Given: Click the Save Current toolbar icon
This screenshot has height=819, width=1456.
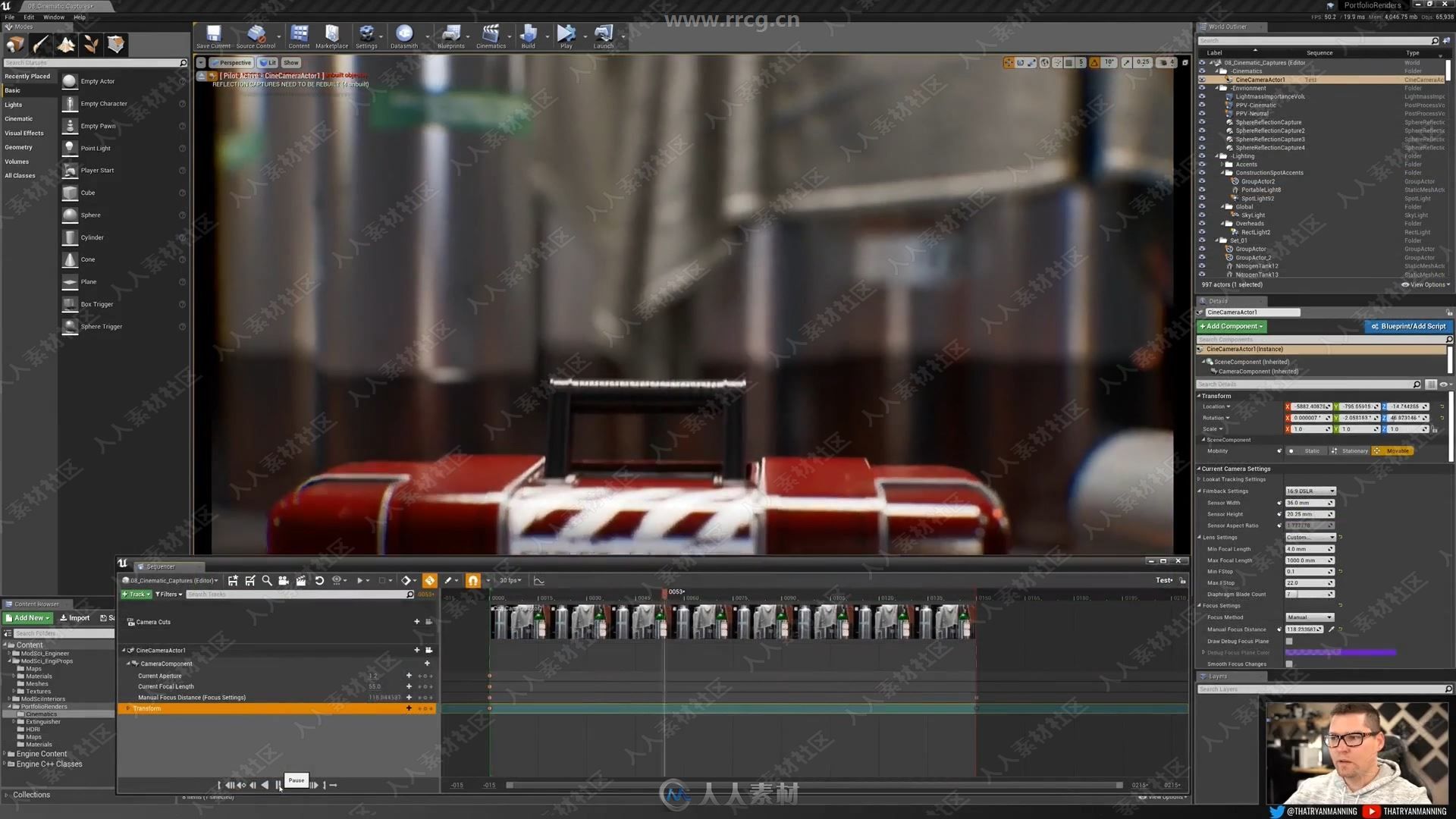Looking at the screenshot, I should (x=213, y=36).
